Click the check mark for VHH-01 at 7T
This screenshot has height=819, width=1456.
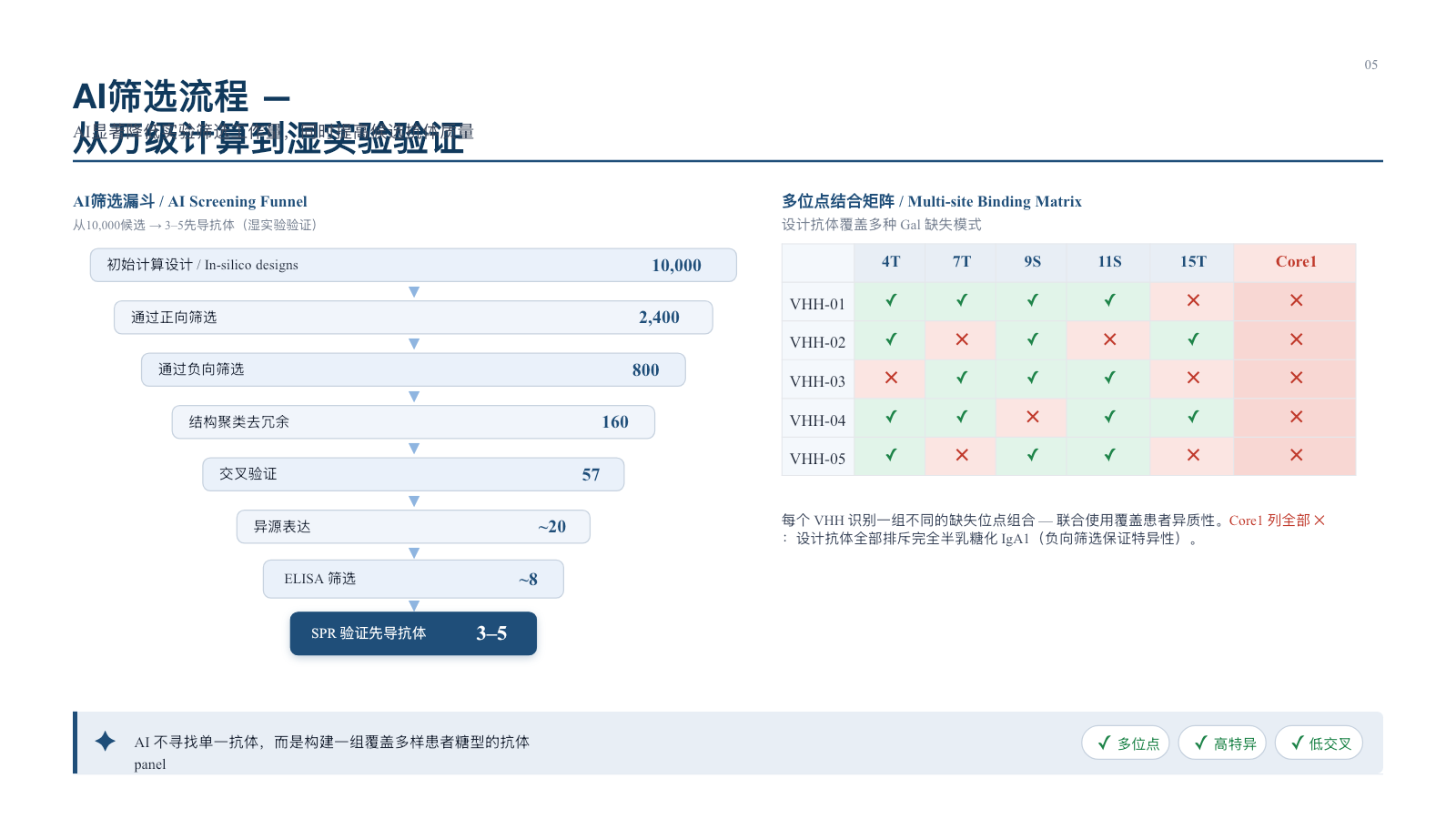pos(962,300)
